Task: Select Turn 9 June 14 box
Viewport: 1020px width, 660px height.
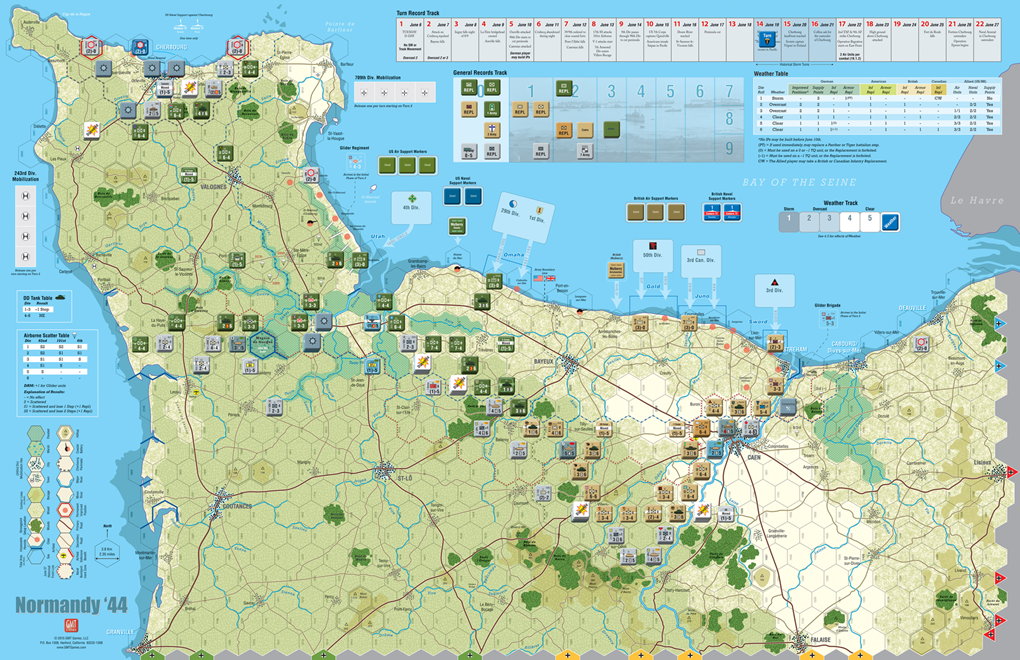Action: click(x=630, y=40)
